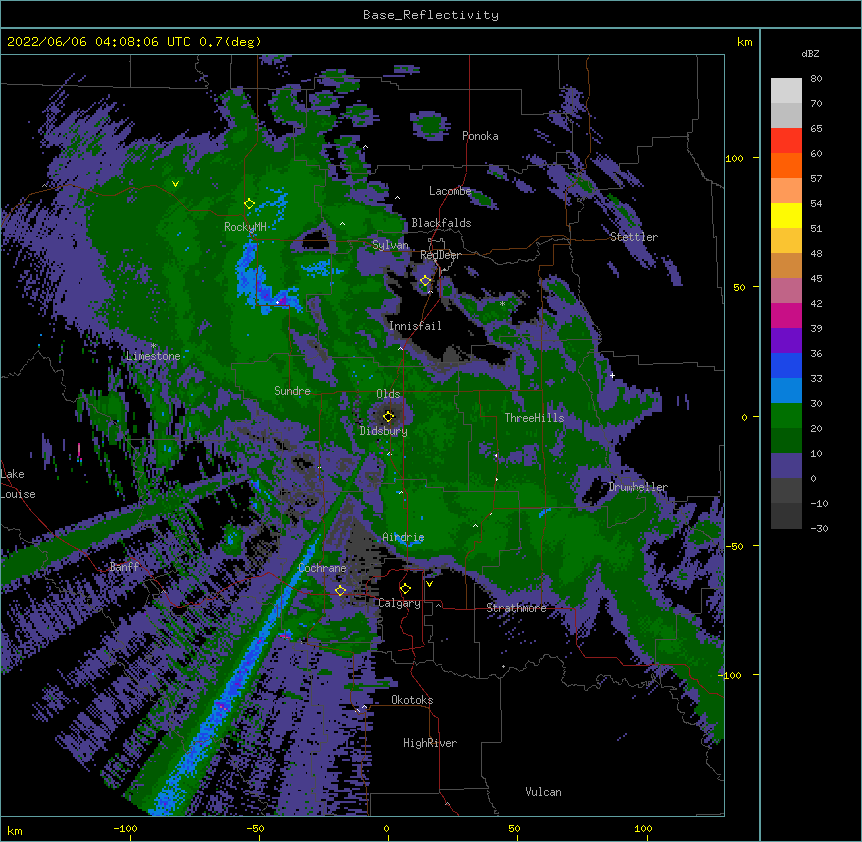This screenshot has height=842, width=862.
Task: Click the yellow diamond marker above RockyMH
Action: [x=249, y=204]
